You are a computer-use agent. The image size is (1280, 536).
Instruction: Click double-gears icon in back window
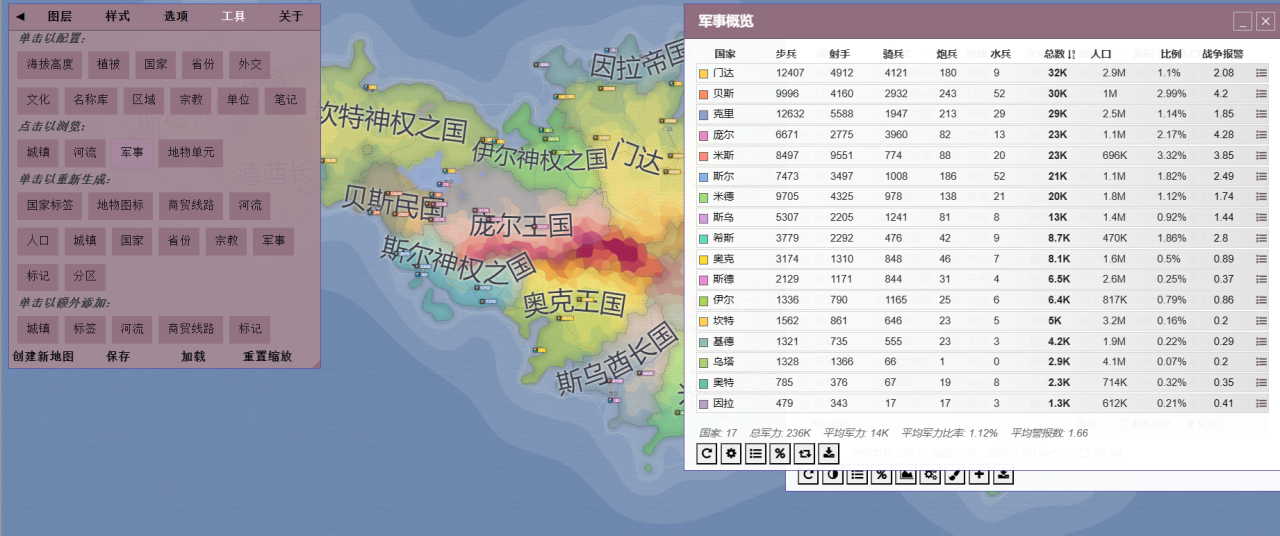930,475
